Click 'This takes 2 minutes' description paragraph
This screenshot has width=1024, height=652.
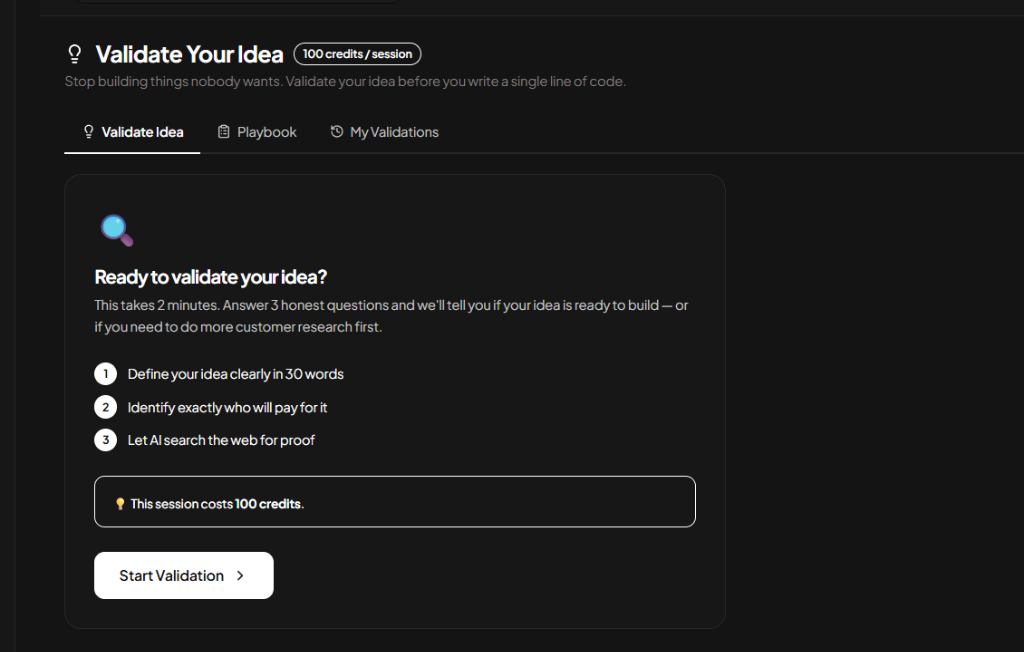tap(391, 316)
